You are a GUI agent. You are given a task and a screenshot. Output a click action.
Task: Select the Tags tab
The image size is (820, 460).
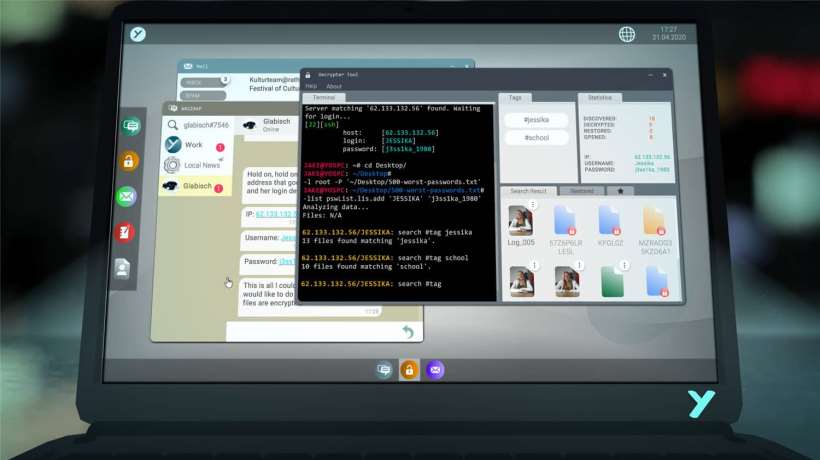click(515, 98)
